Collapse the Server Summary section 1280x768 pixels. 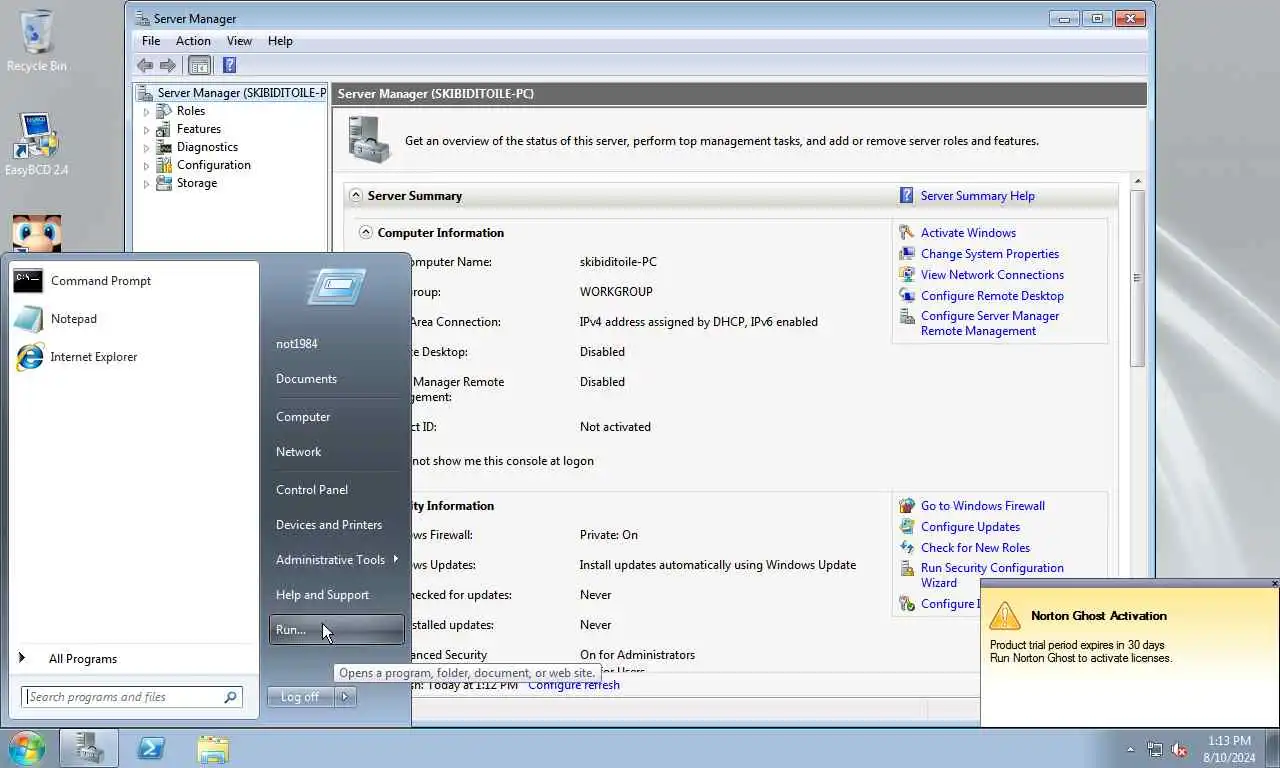355,196
